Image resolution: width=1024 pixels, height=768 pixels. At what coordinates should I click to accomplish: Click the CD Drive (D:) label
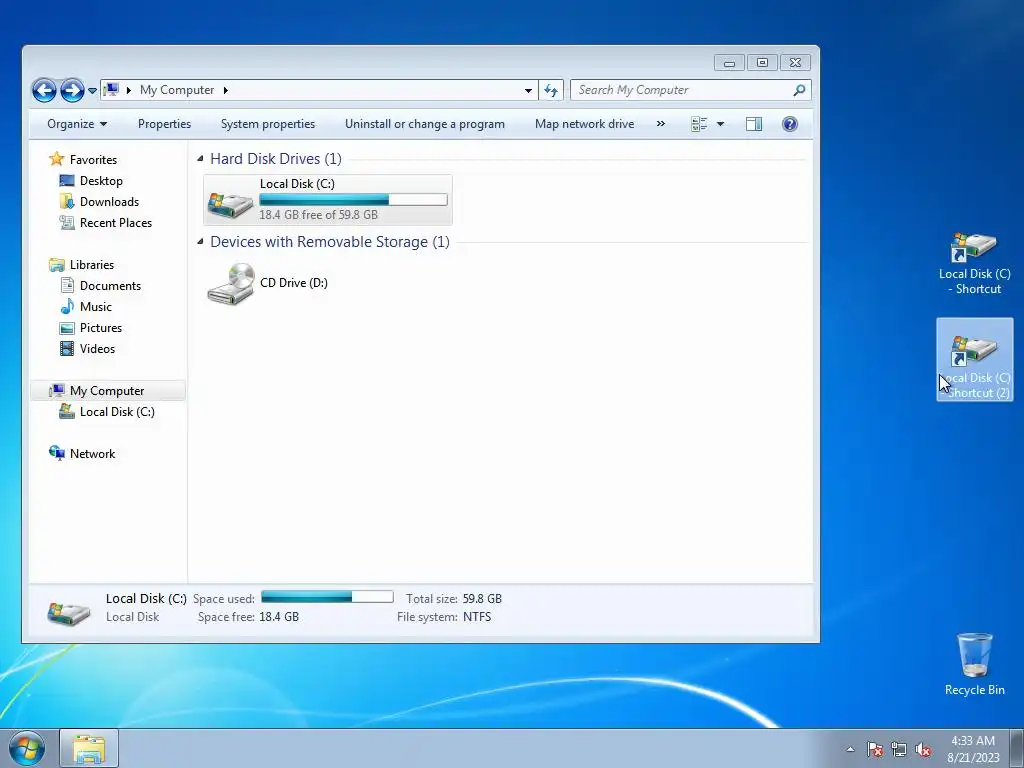pyautogui.click(x=294, y=283)
